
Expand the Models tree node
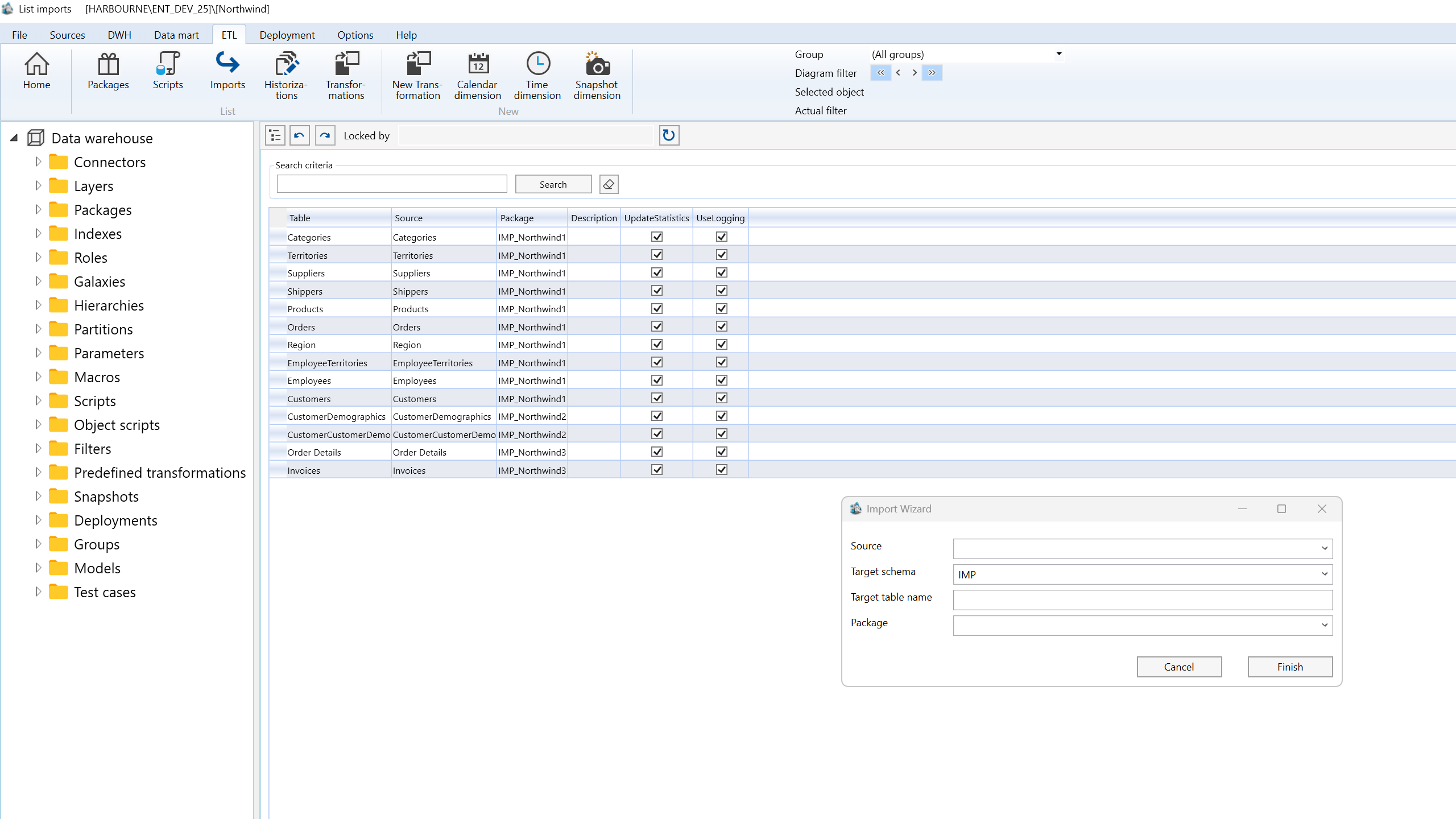pos(38,568)
